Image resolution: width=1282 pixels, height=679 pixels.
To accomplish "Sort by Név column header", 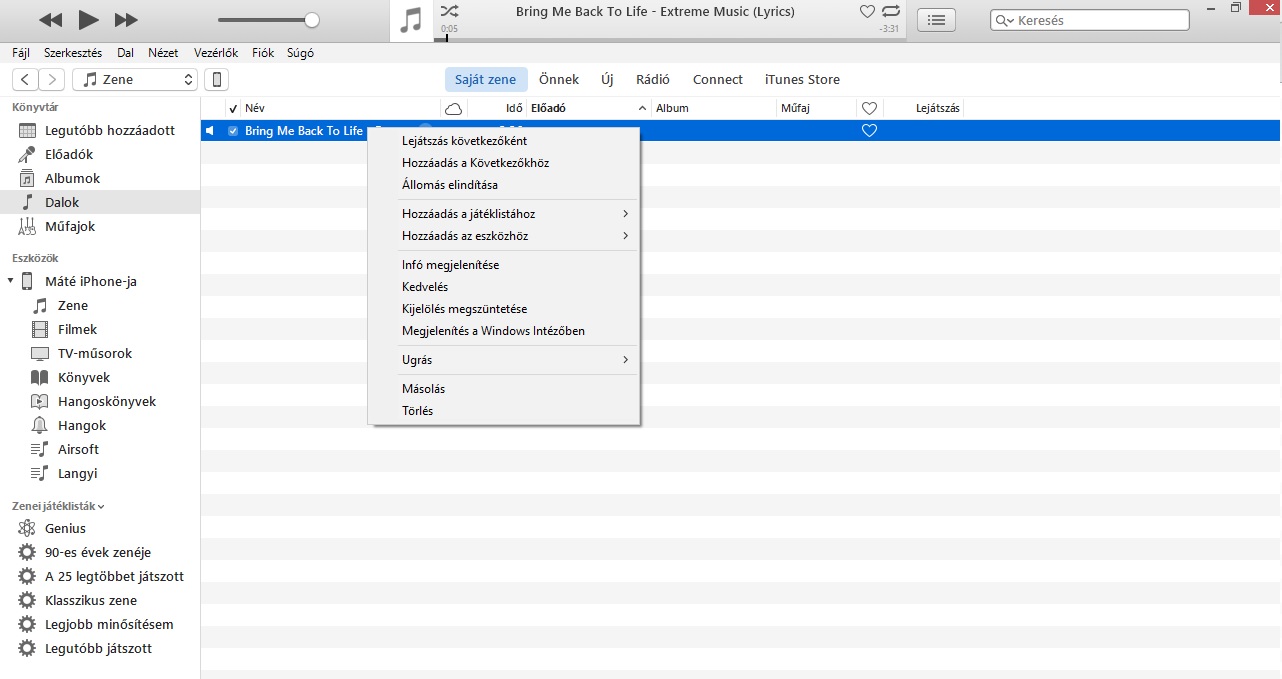I will 341,108.
